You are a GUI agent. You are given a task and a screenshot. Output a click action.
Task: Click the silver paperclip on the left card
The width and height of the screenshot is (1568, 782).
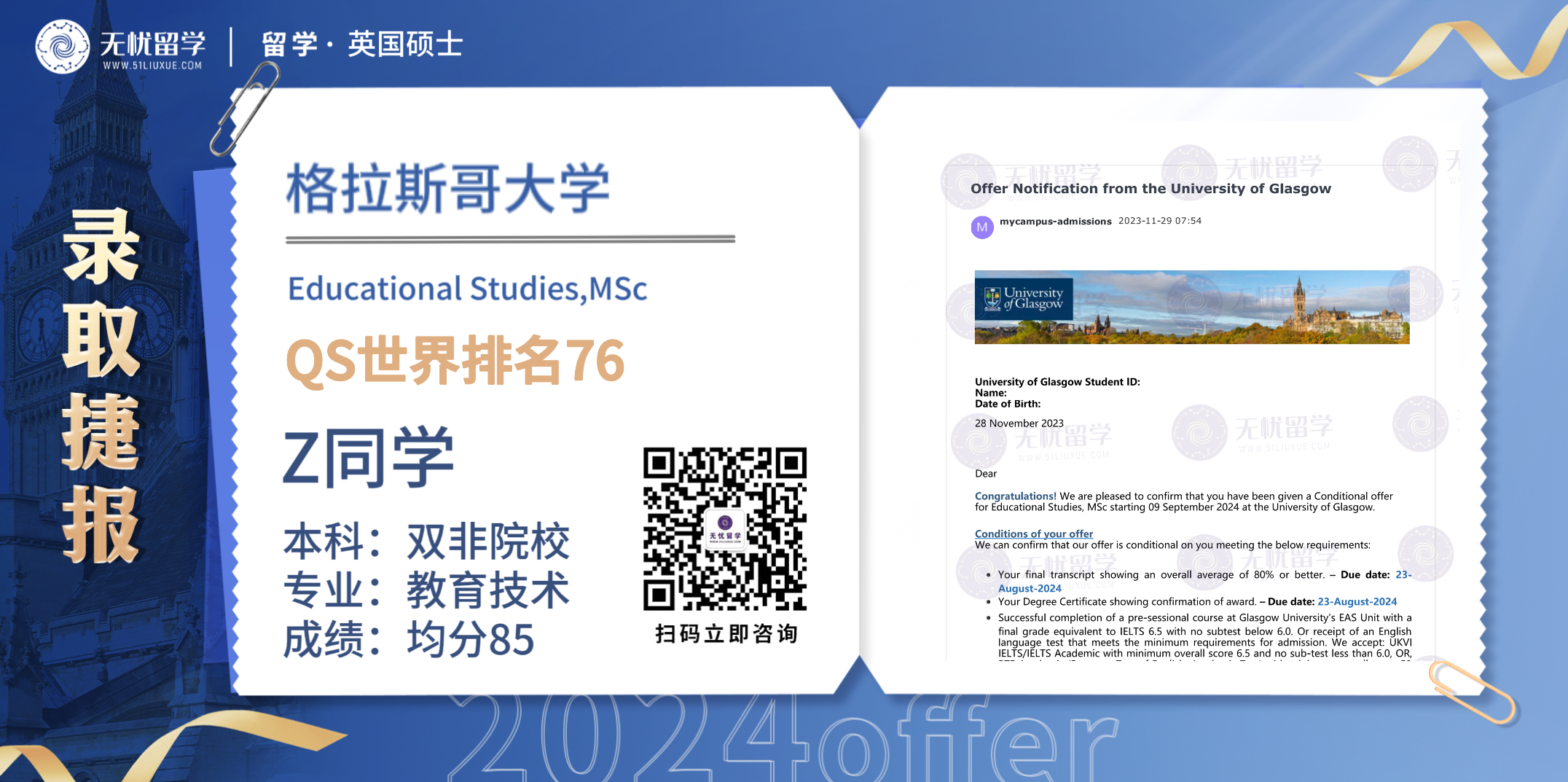point(245,108)
